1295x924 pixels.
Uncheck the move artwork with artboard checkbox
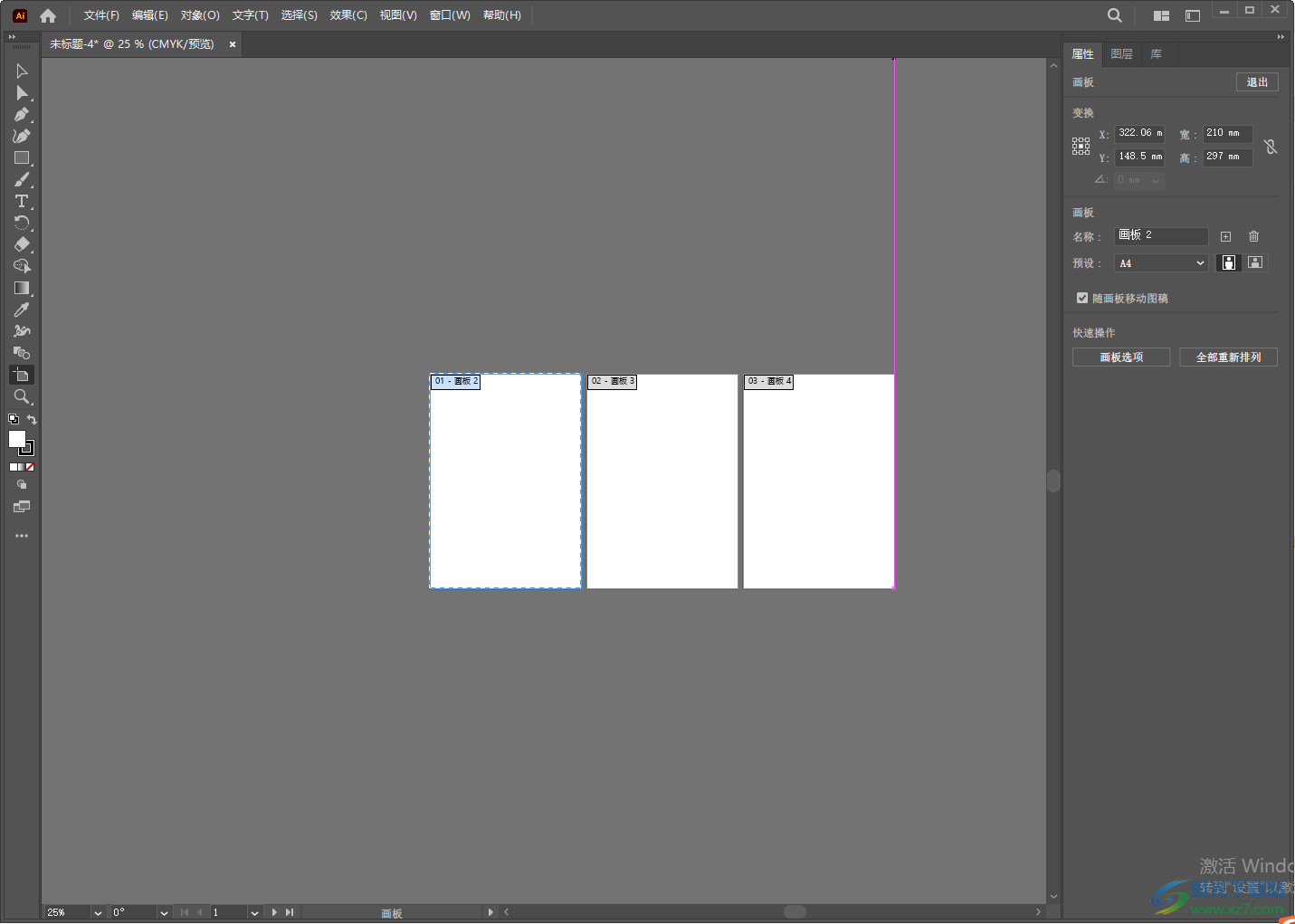tap(1081, 298)
